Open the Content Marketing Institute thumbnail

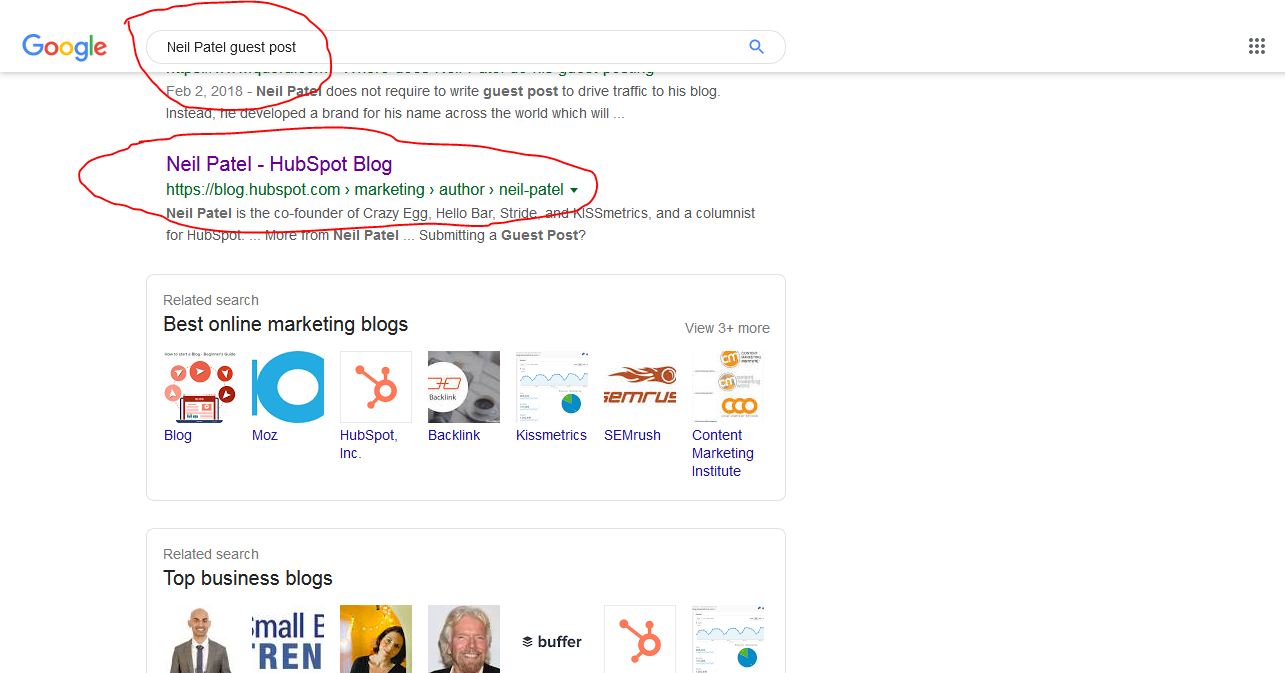click(728, 387)
